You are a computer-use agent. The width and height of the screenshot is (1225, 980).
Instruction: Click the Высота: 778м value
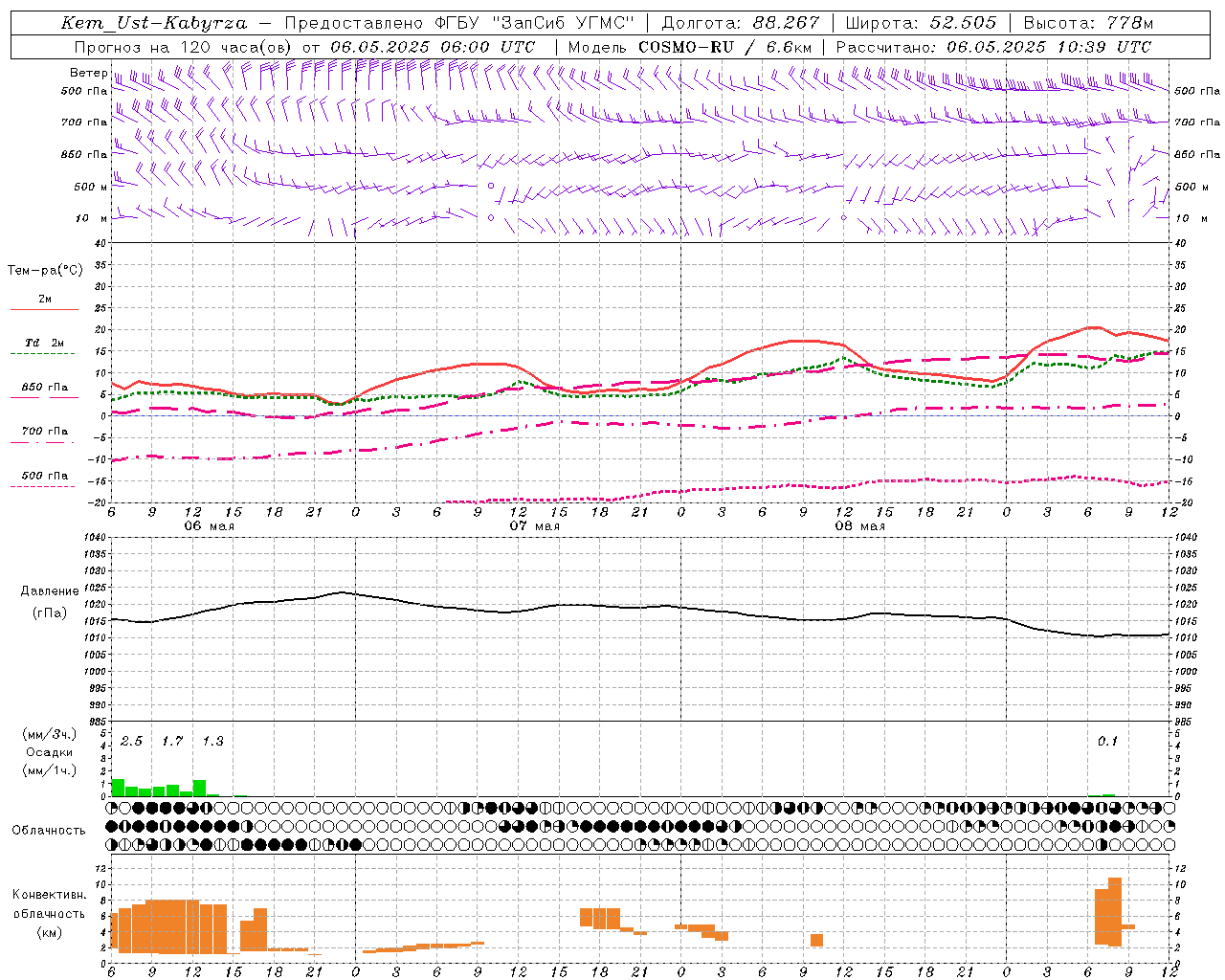(1088, 23)
